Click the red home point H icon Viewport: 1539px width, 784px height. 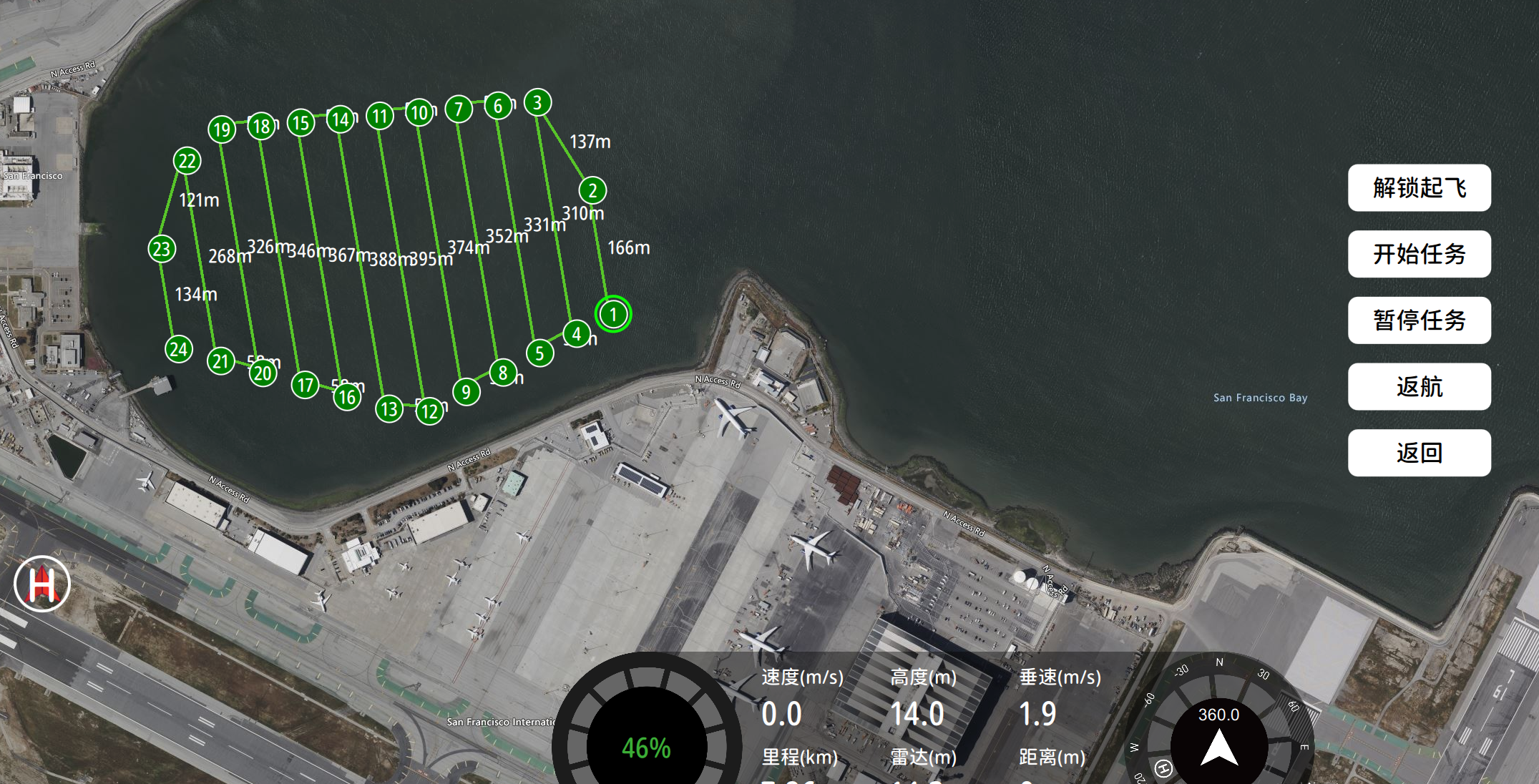point(42,584)
